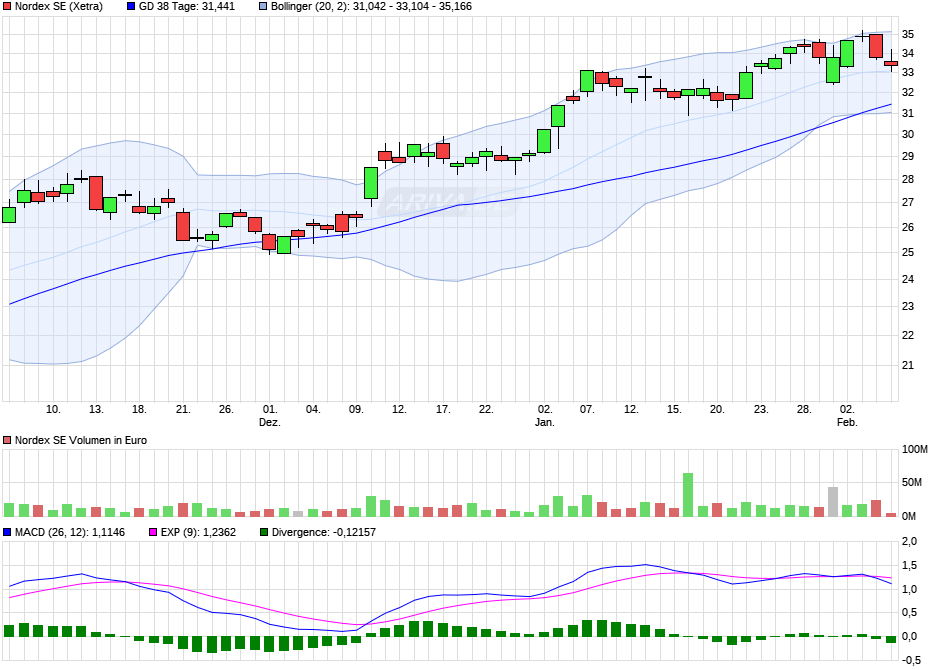
Task: Click the "Divergence: -0,12157" label
Action: coord(324,532)
